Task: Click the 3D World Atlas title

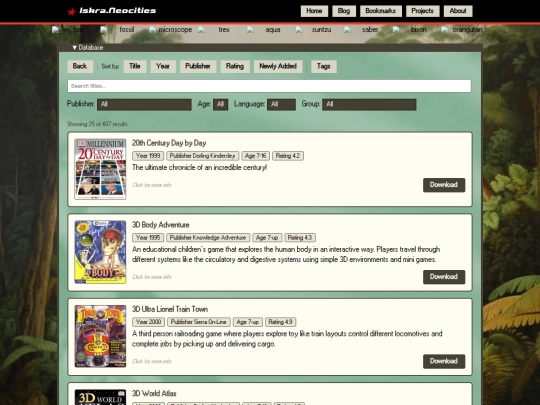Action: point(154,394)
